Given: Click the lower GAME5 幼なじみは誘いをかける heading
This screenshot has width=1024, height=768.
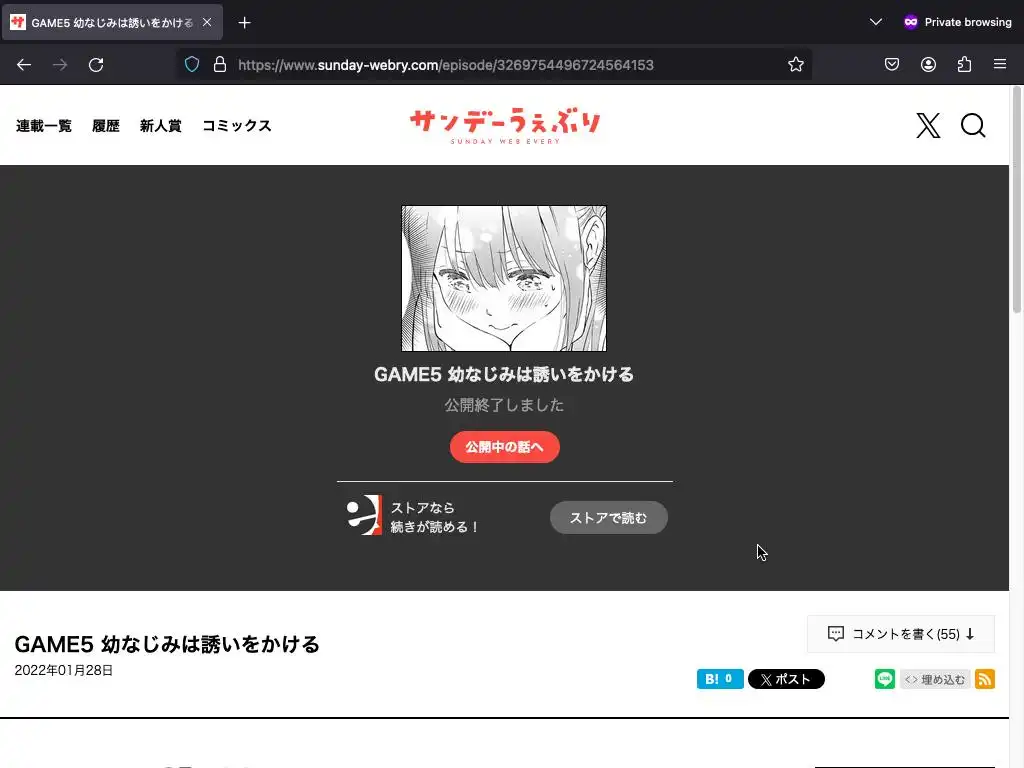Looking at the screenshot, I should pyautogui.click(x=167, y=644).
